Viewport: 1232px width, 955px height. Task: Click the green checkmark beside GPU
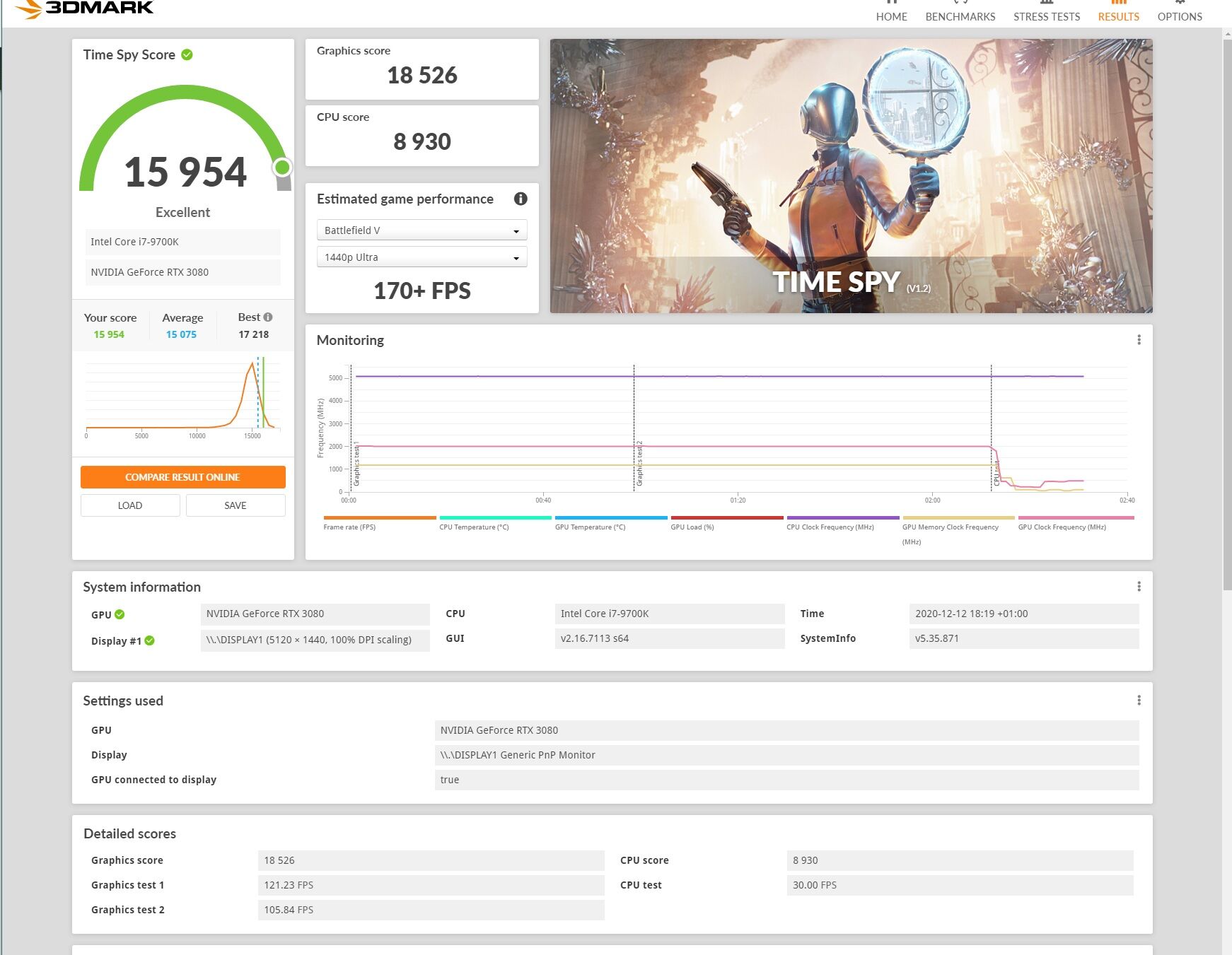click(x=120, y=614)
